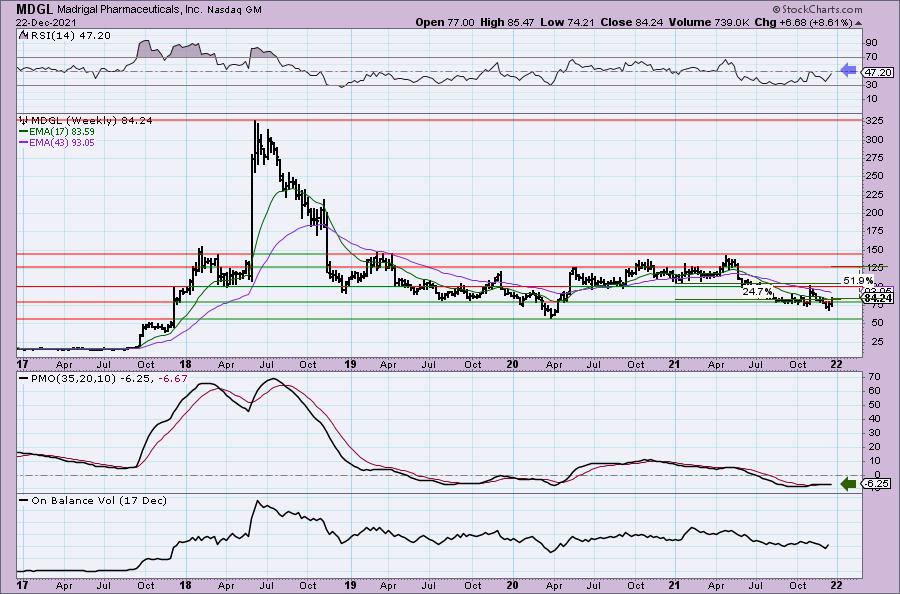The image size is (900, 594).
Task: Click the 90 level on RSI axis
Action: (x=871, y=43)
